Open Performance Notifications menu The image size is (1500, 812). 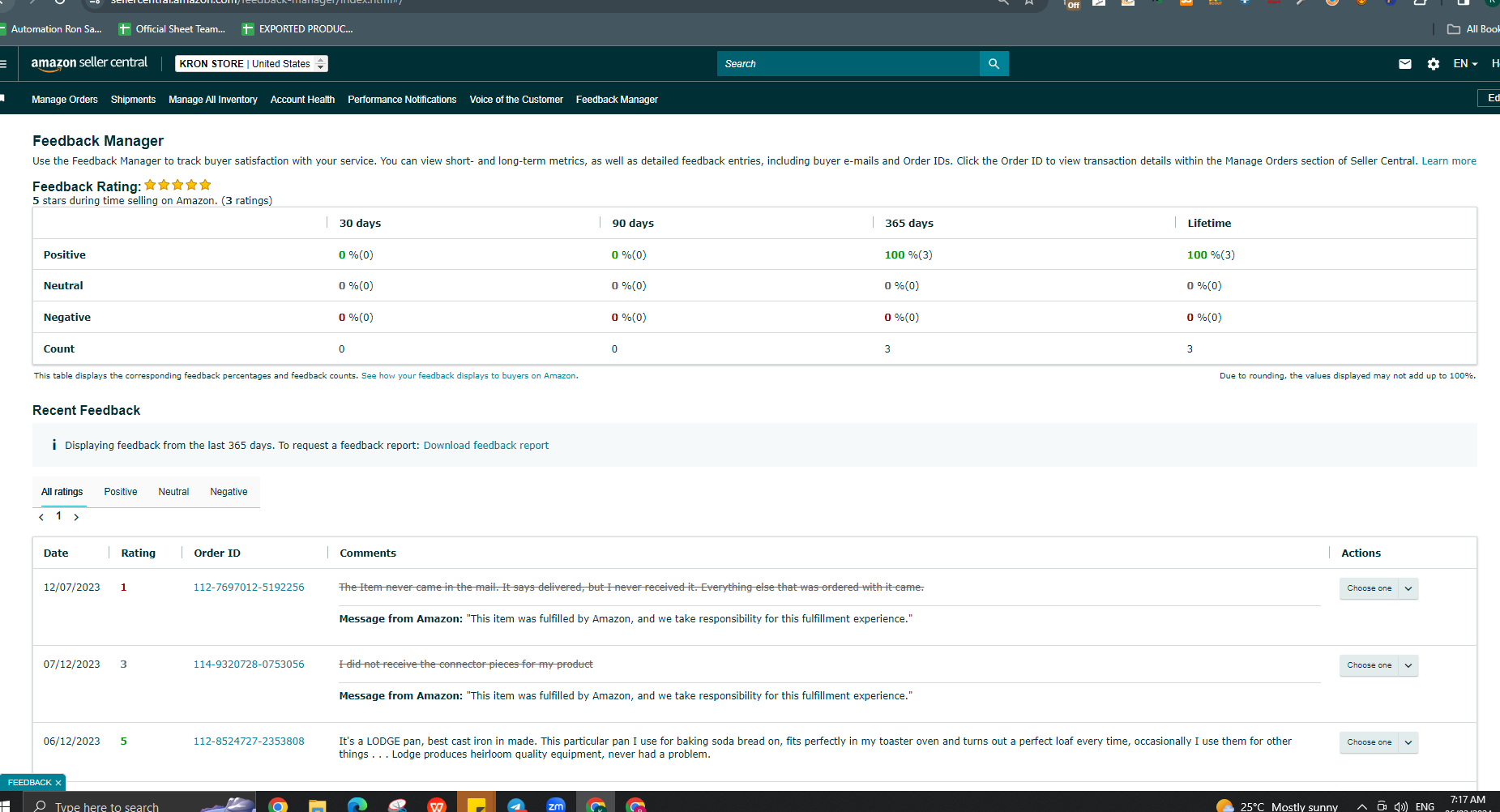(x=402, y=100)
